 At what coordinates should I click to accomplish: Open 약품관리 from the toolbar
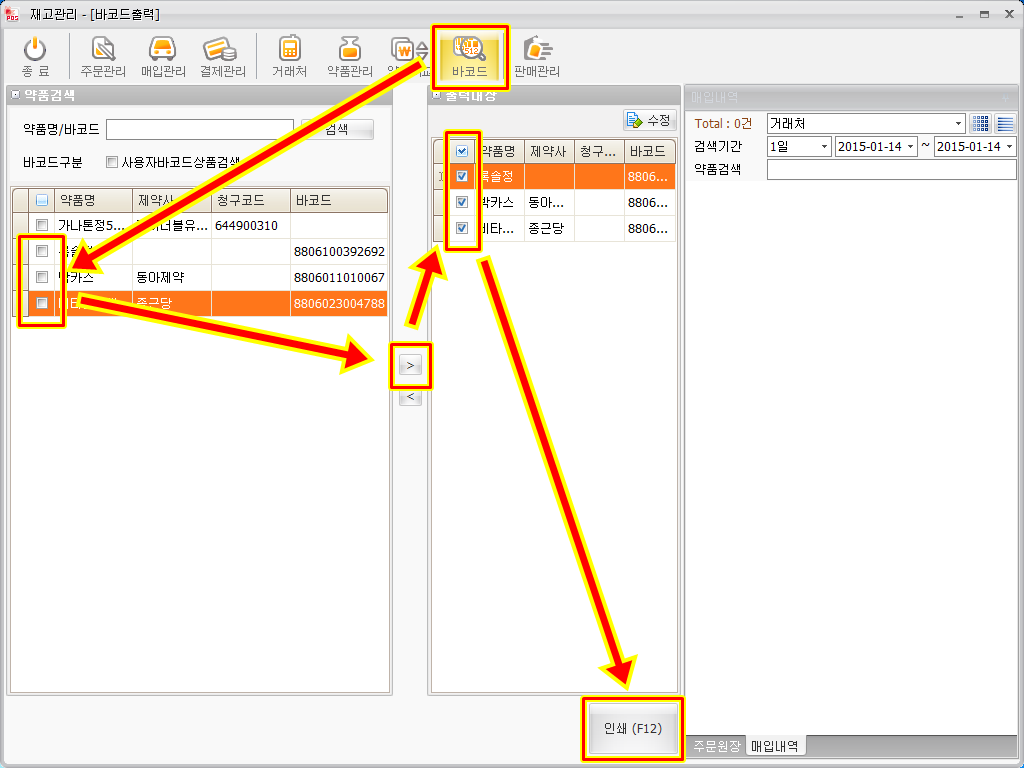(349, 56)
